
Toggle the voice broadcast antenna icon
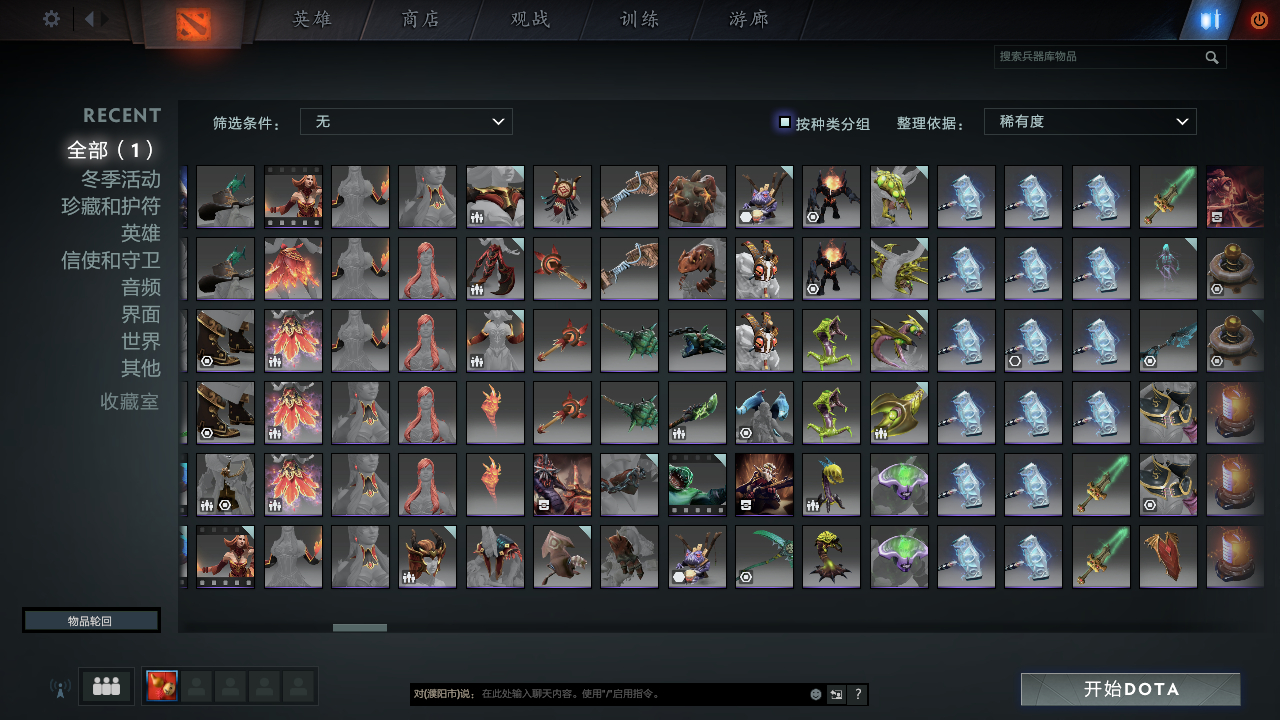[x=60, y=688]
